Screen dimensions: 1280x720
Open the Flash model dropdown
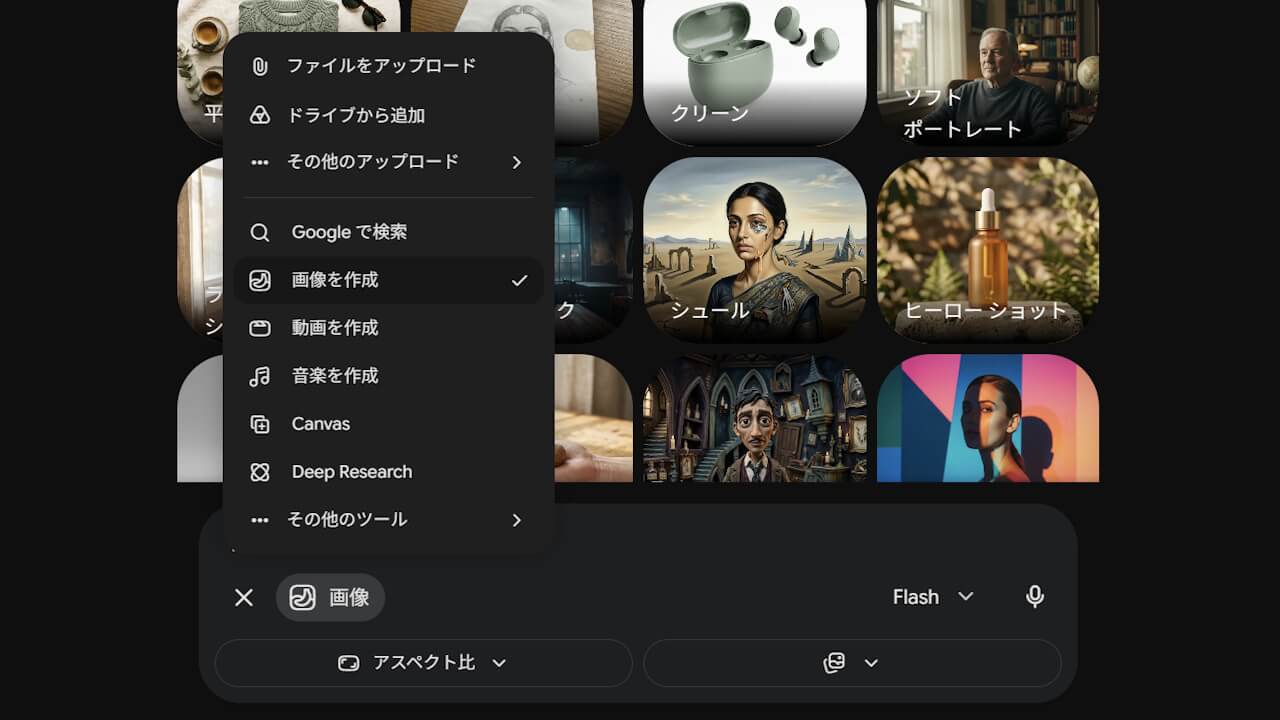pyautogui.click(x=933, y=597)
